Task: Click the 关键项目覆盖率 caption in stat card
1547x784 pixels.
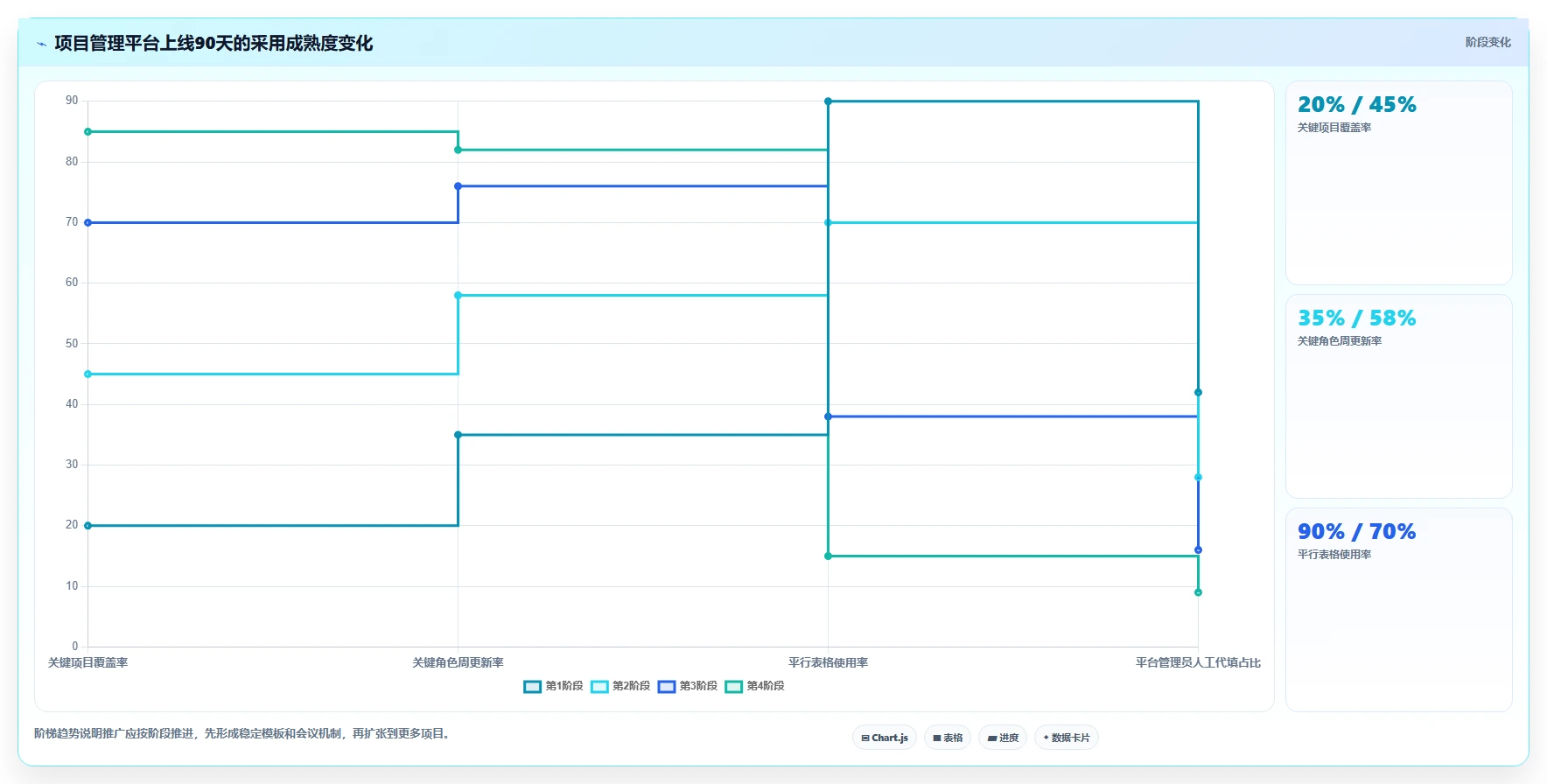Action: pyautogui.click(x=1333, y=128)
